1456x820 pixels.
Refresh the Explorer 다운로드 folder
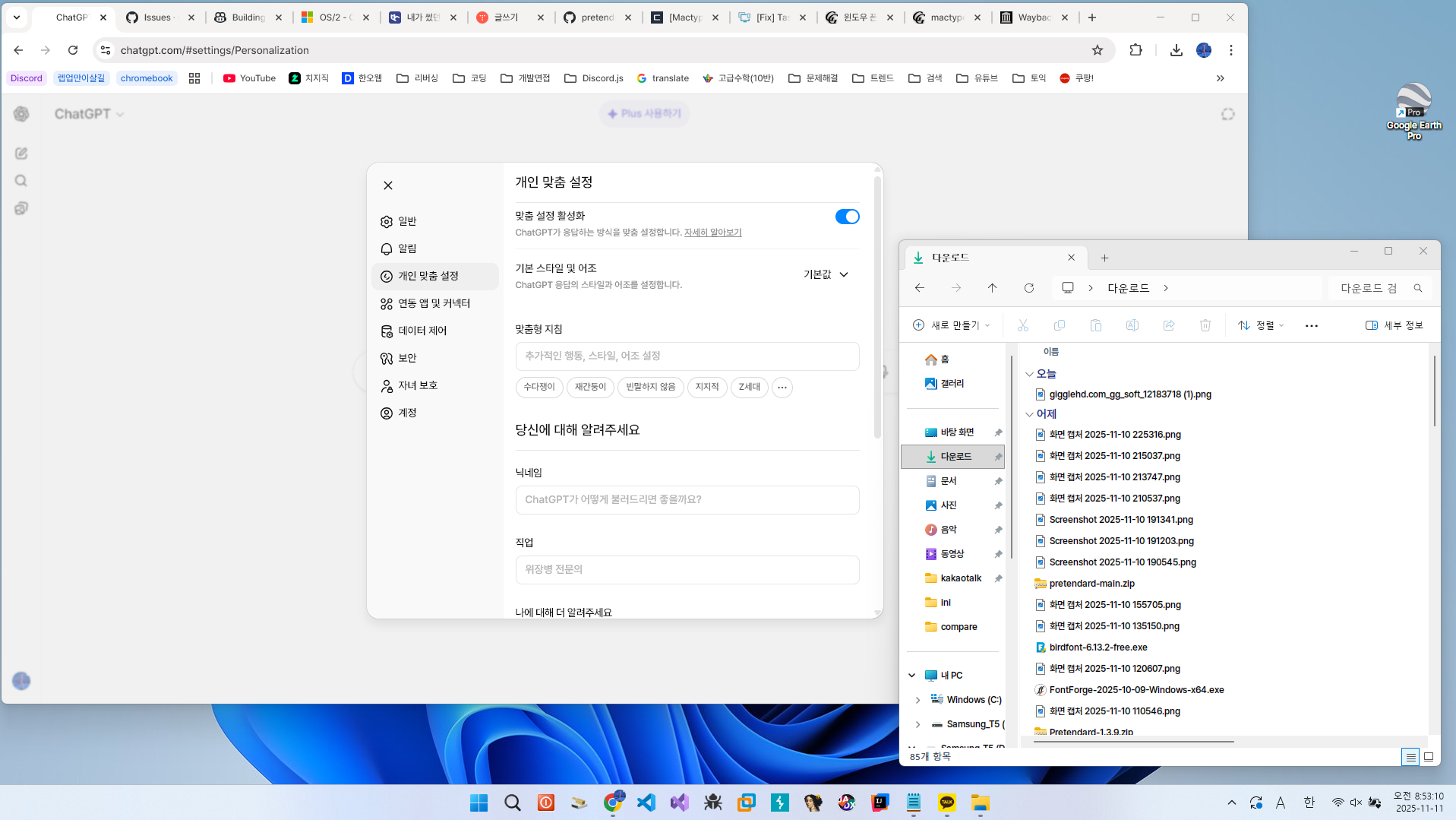[x=1028, y=288]
